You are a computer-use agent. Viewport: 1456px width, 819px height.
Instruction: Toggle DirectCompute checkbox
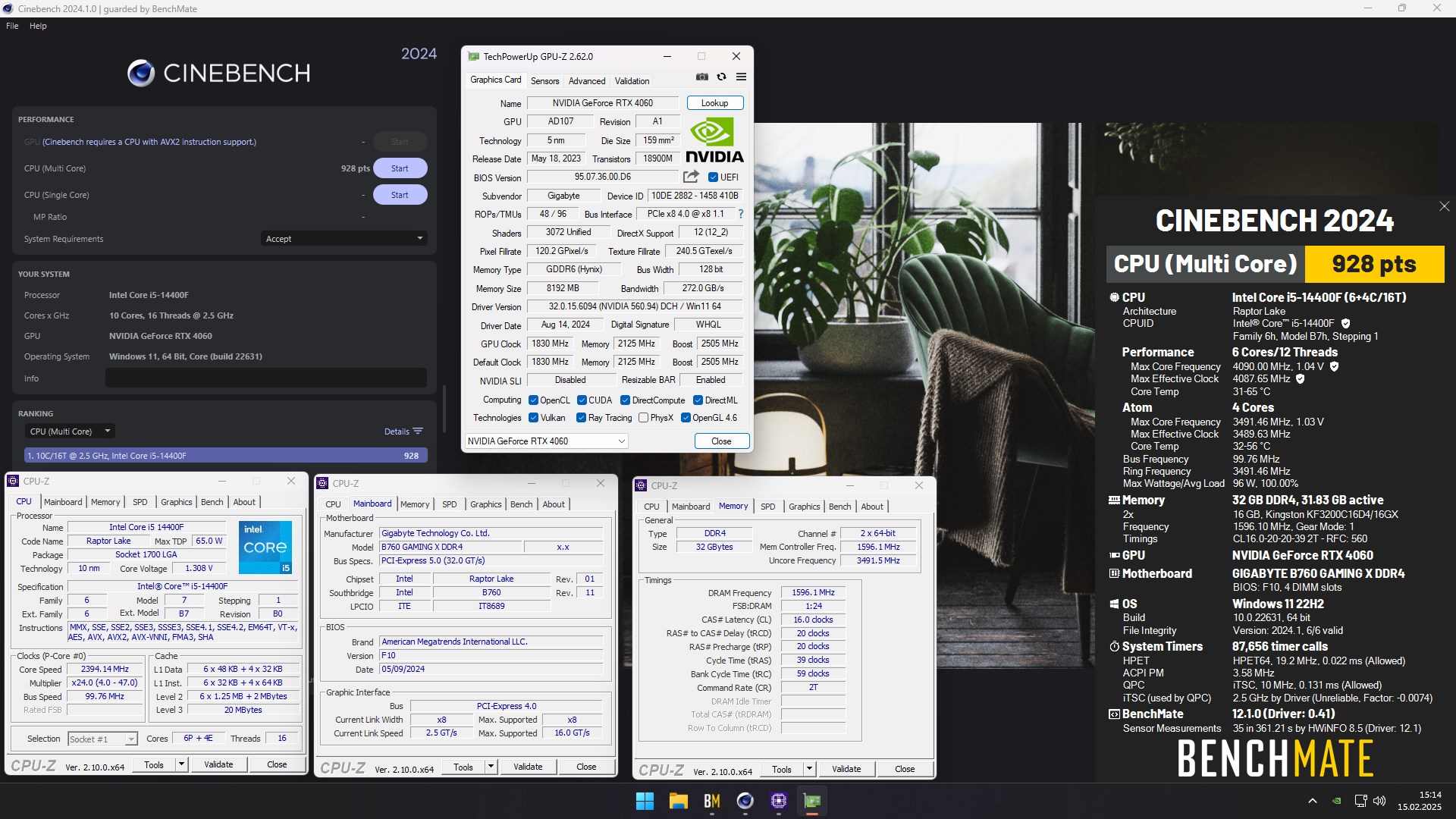(625, 400)
